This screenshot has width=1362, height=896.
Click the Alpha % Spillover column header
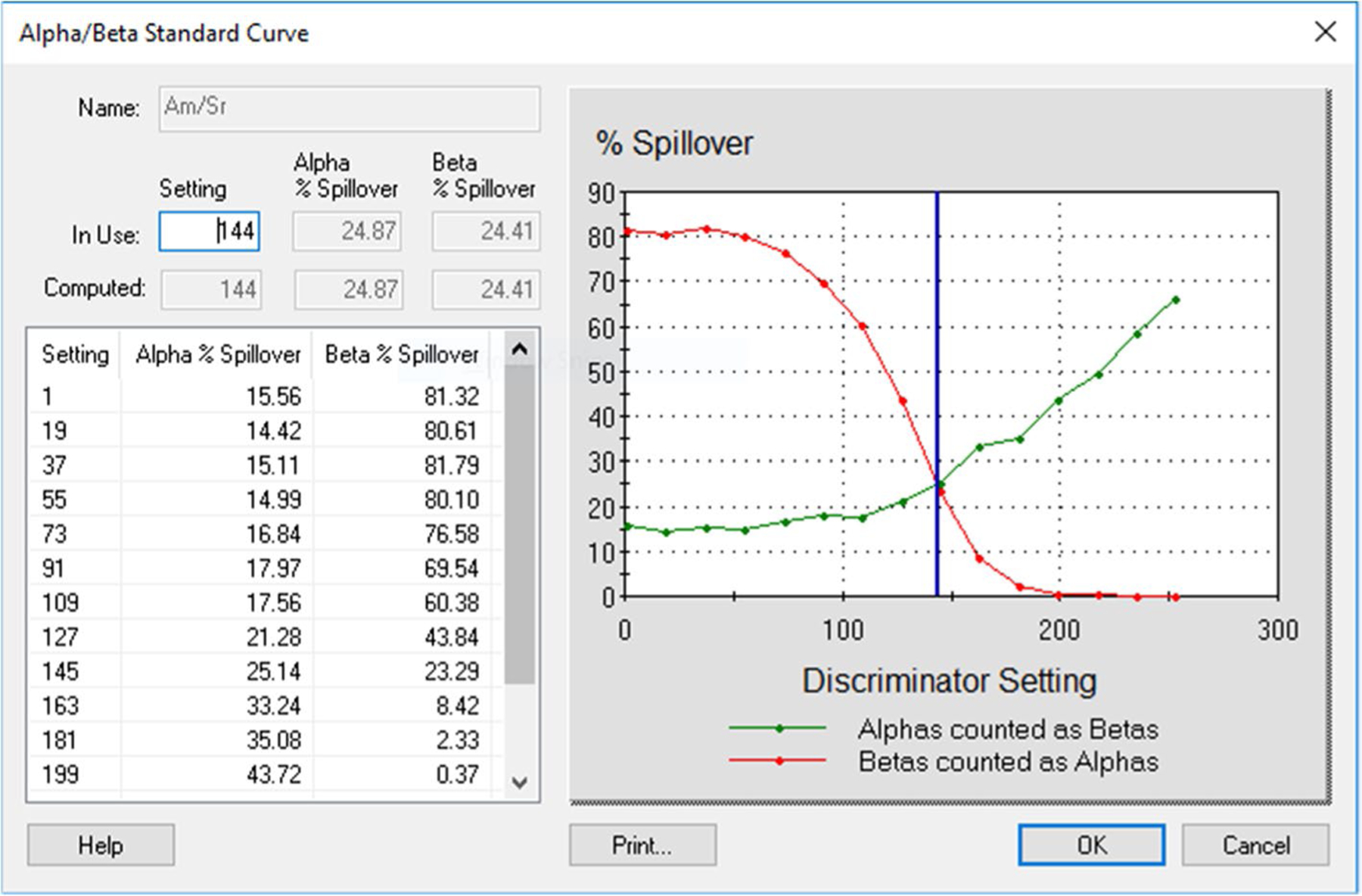pos(217,354)
